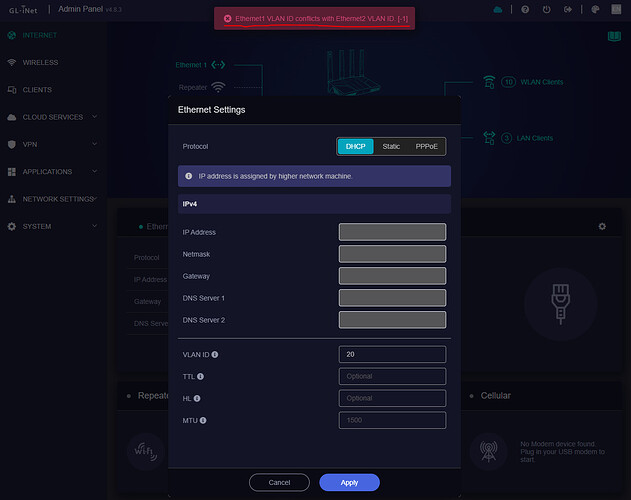This screenshot has width=631, height=500.
Task: Click the VLAN ID input field
Action: 392,354
